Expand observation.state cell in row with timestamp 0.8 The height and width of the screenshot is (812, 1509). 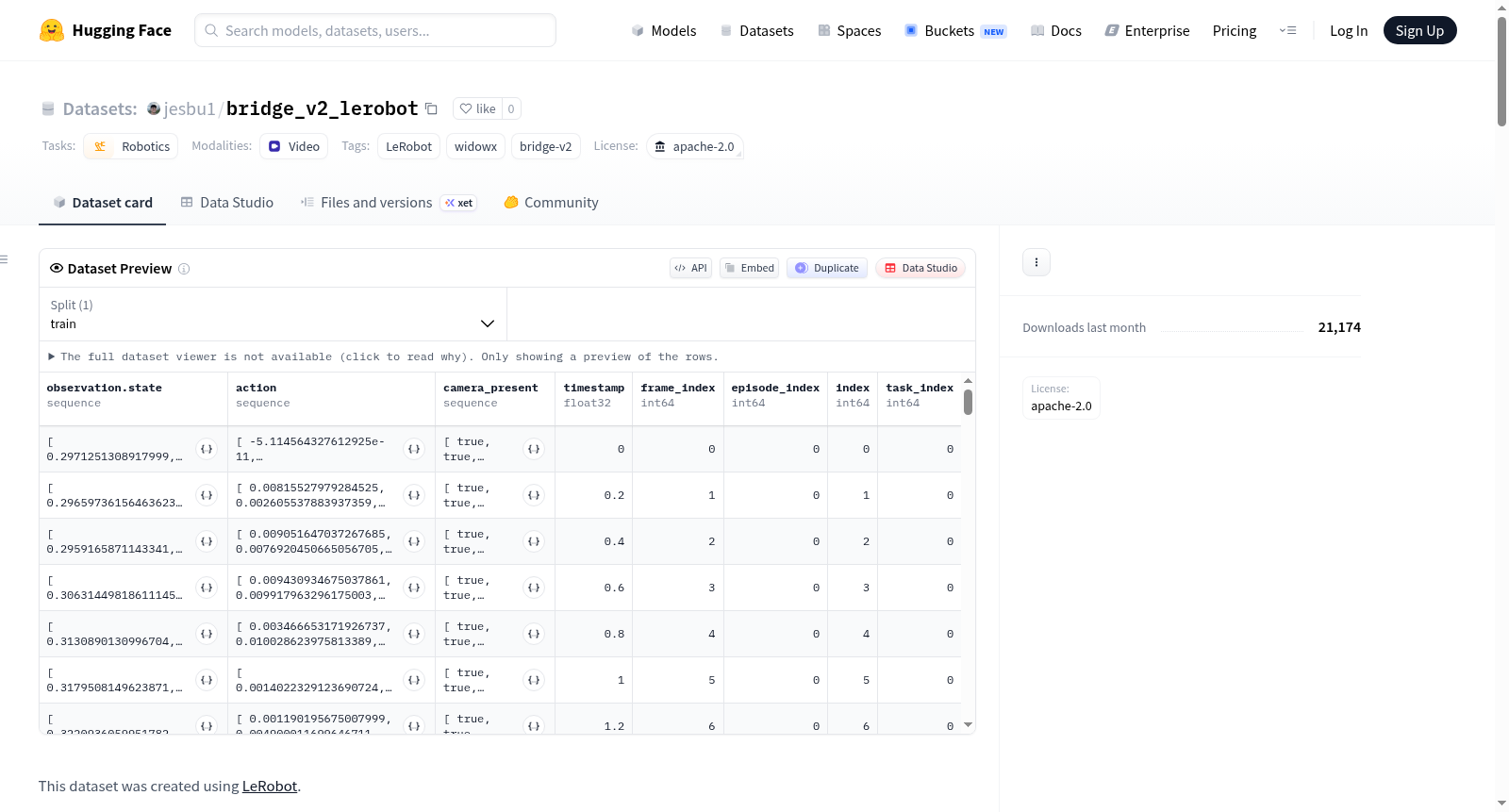[x=207, y=634]
